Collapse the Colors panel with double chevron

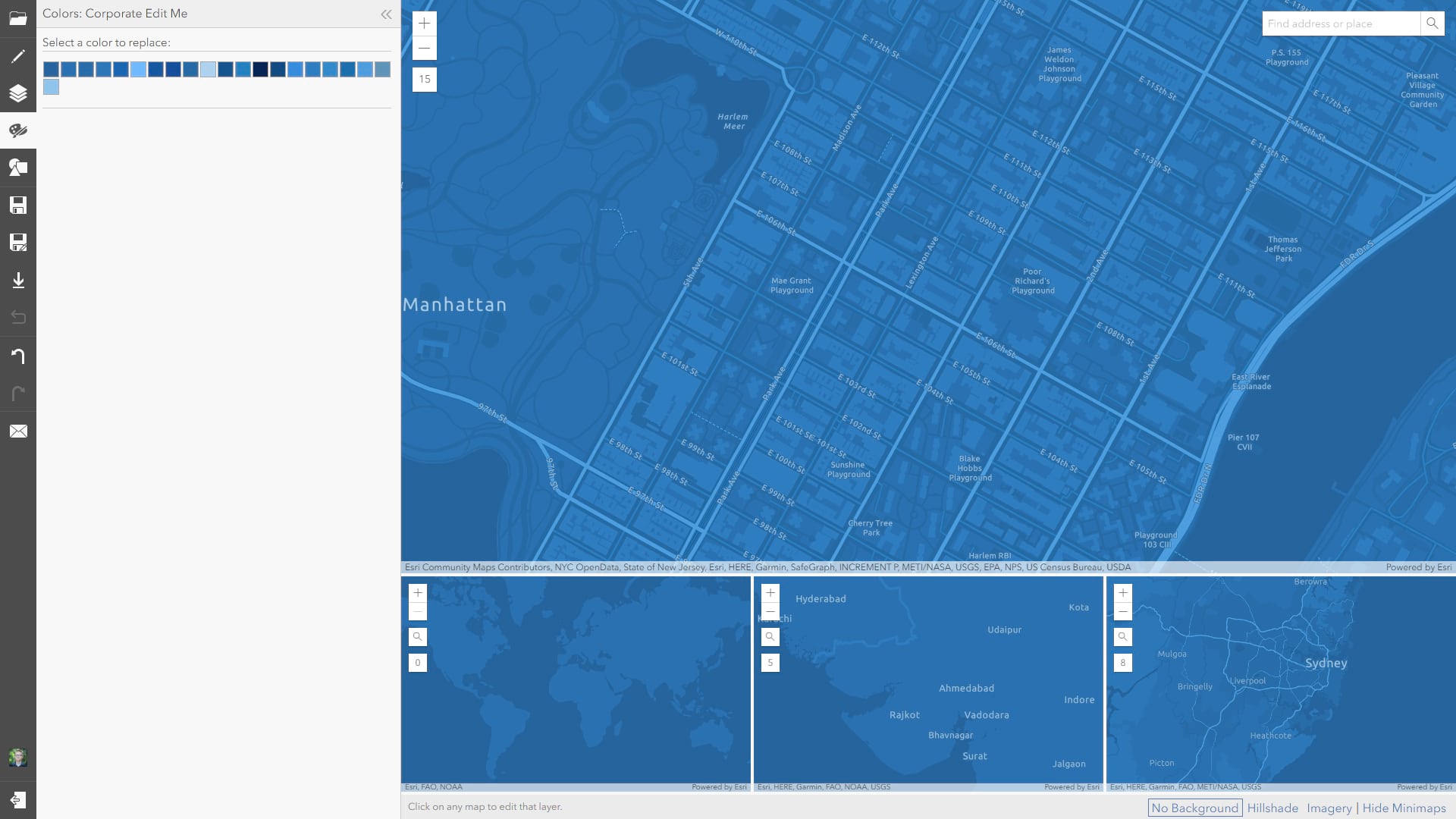pos(386,14)
